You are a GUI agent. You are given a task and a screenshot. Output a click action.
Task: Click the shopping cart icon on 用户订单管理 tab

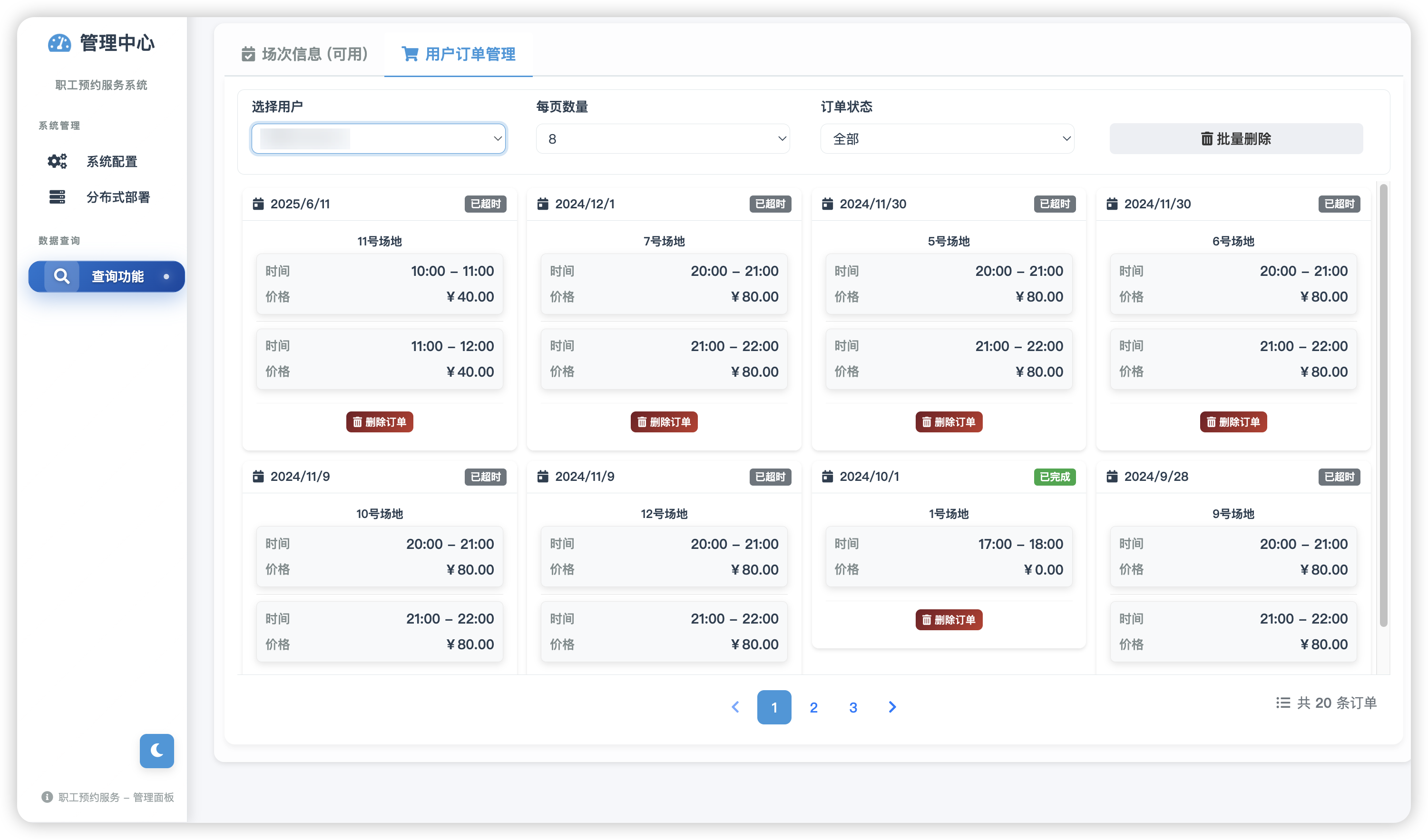click(410, 54)
